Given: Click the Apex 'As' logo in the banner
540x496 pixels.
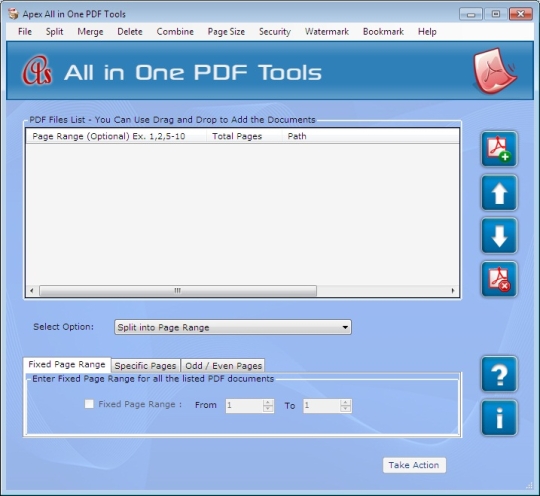Looking at the screenshot, I should [37, 71].
